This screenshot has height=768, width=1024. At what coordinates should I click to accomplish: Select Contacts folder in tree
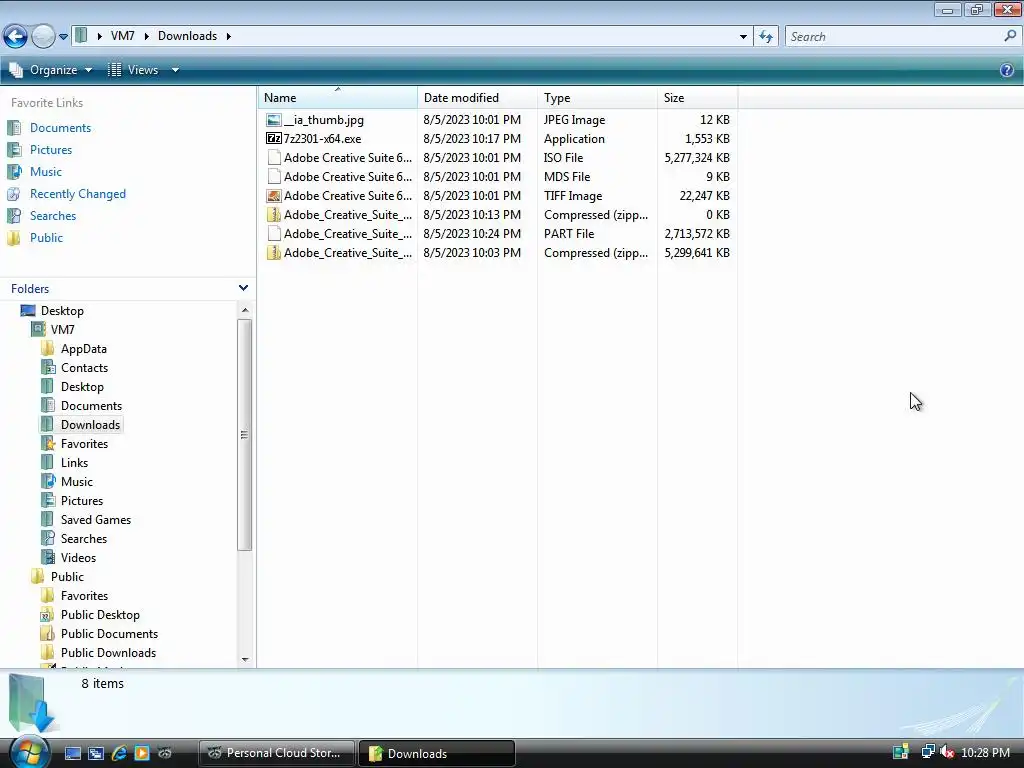tap(84, 368)
